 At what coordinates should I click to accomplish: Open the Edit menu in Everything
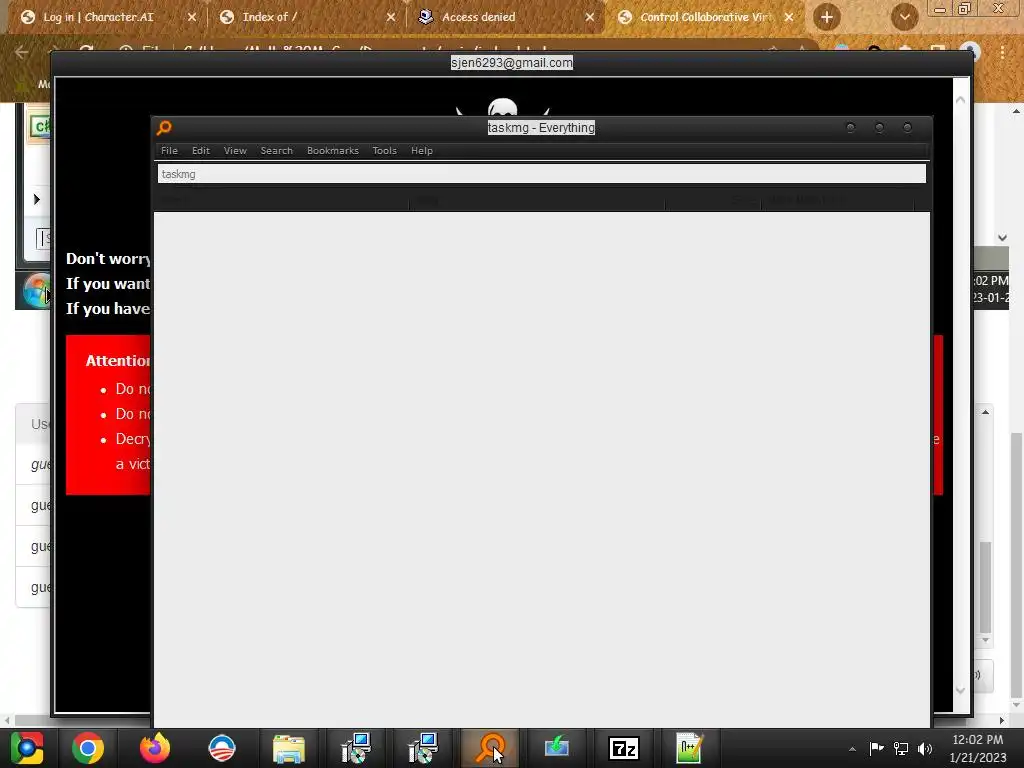(200, 150)
